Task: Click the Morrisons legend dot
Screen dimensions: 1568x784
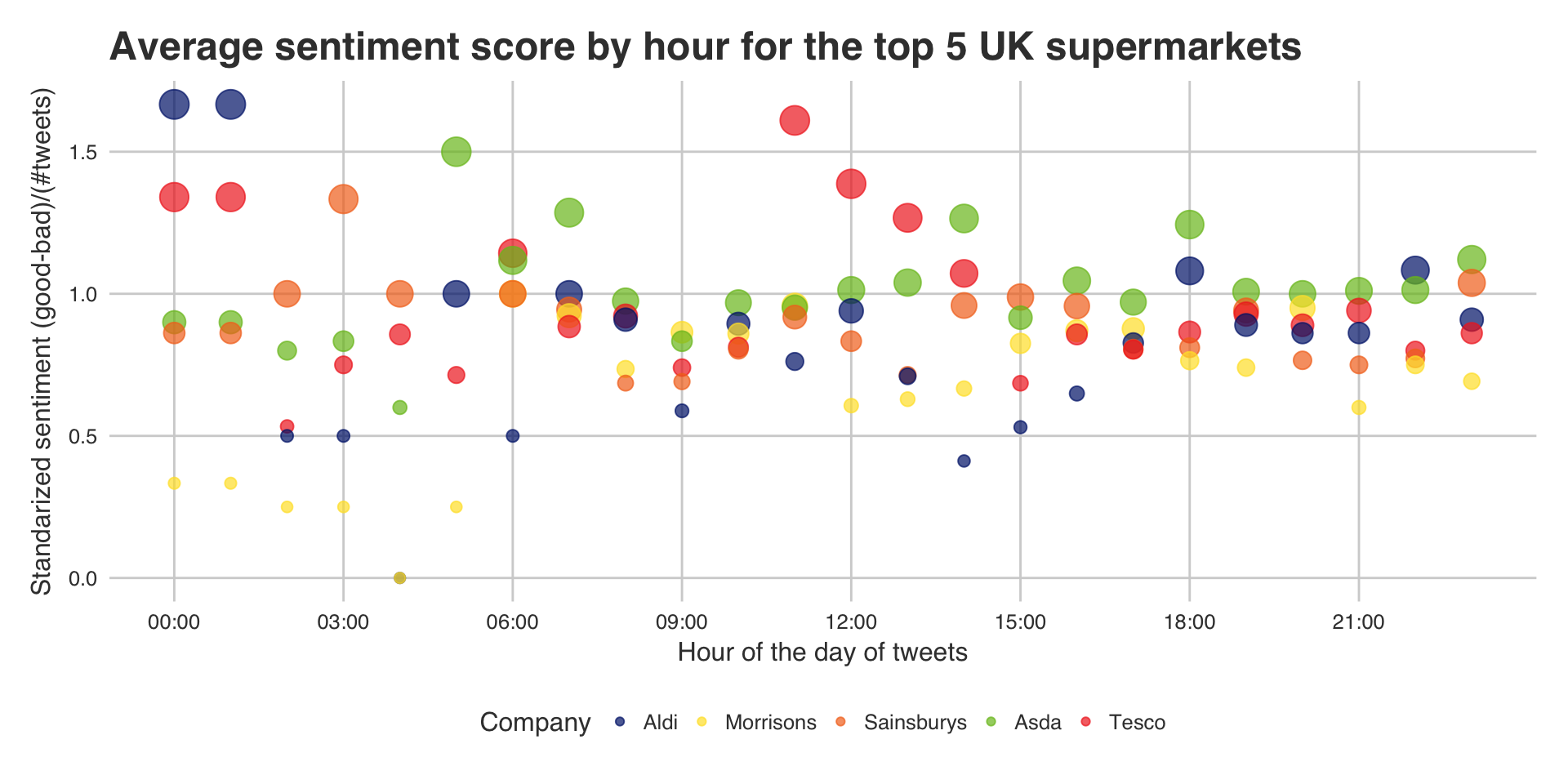Action: (701, 723)
